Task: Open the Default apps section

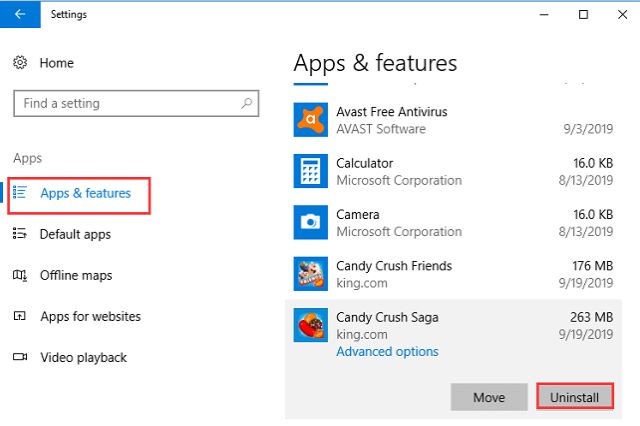Action: point(75,234)
